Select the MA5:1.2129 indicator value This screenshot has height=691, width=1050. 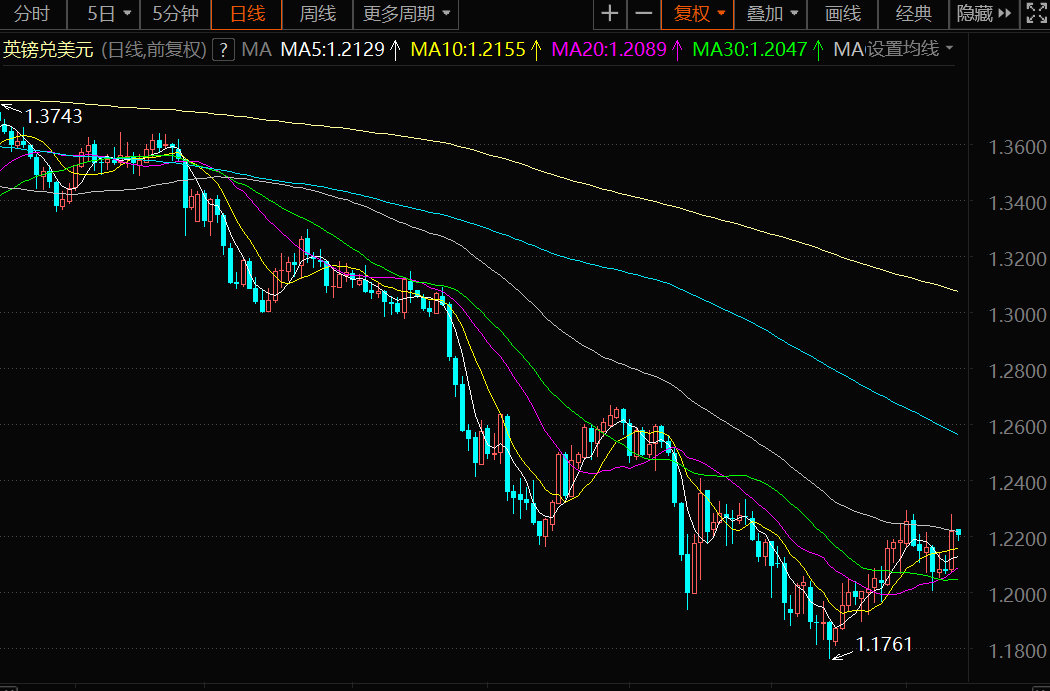[x=340, y=49]
